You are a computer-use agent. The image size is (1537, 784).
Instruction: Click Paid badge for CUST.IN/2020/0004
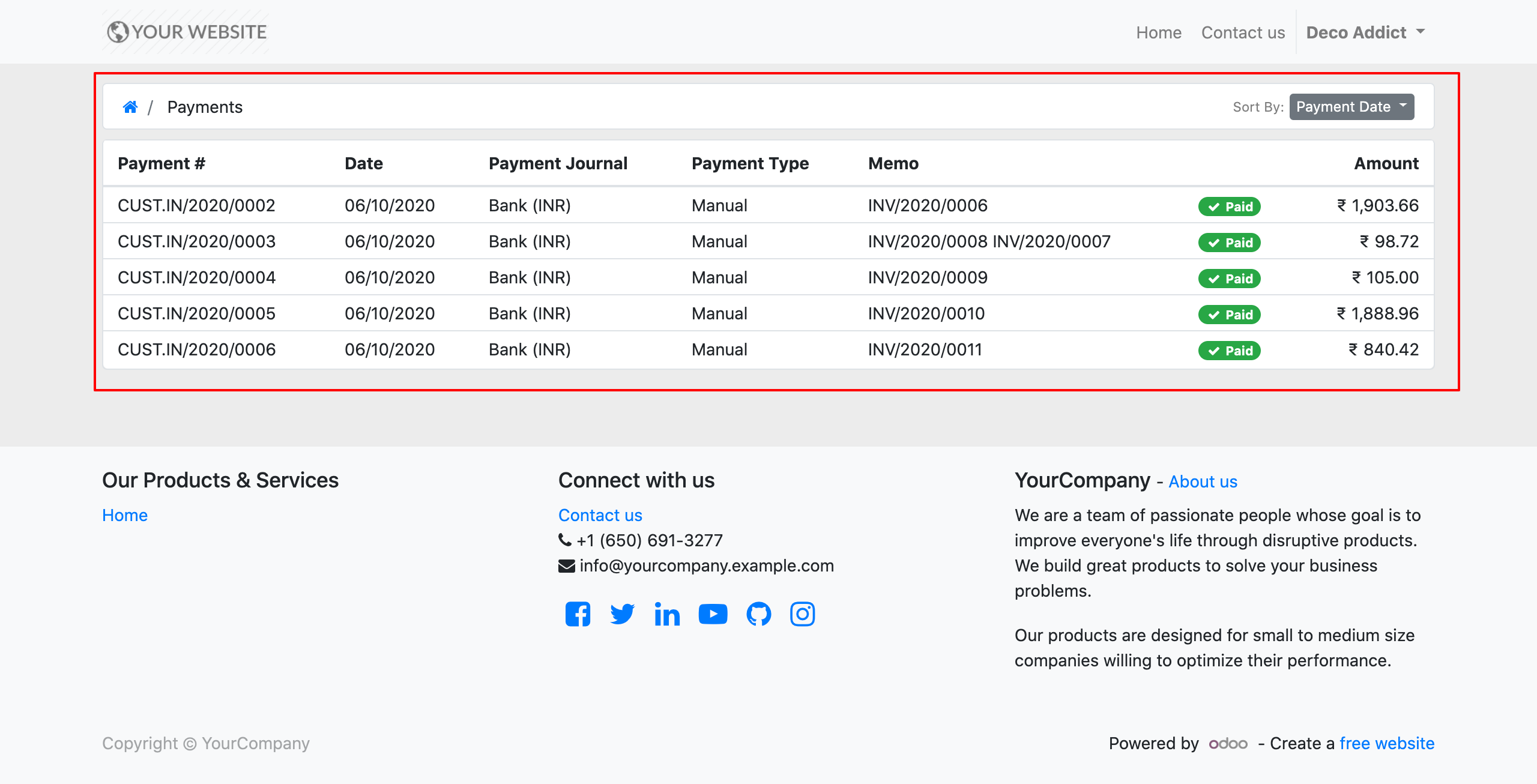click(1229, 279)
